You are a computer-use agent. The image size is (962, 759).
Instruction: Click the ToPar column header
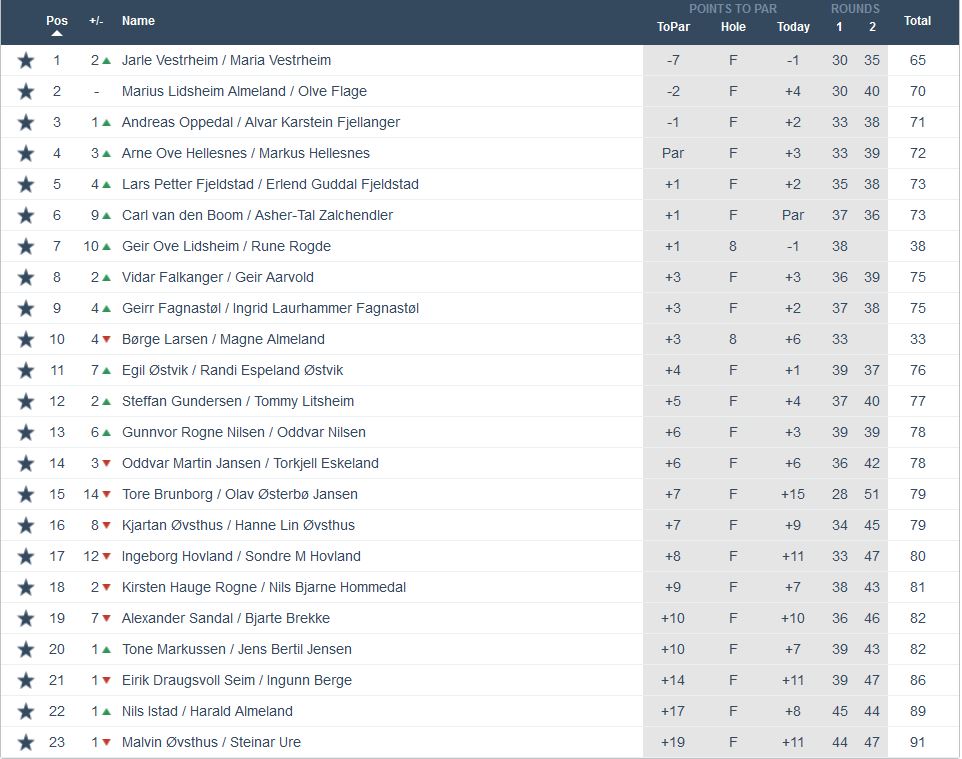click(673, 27)
